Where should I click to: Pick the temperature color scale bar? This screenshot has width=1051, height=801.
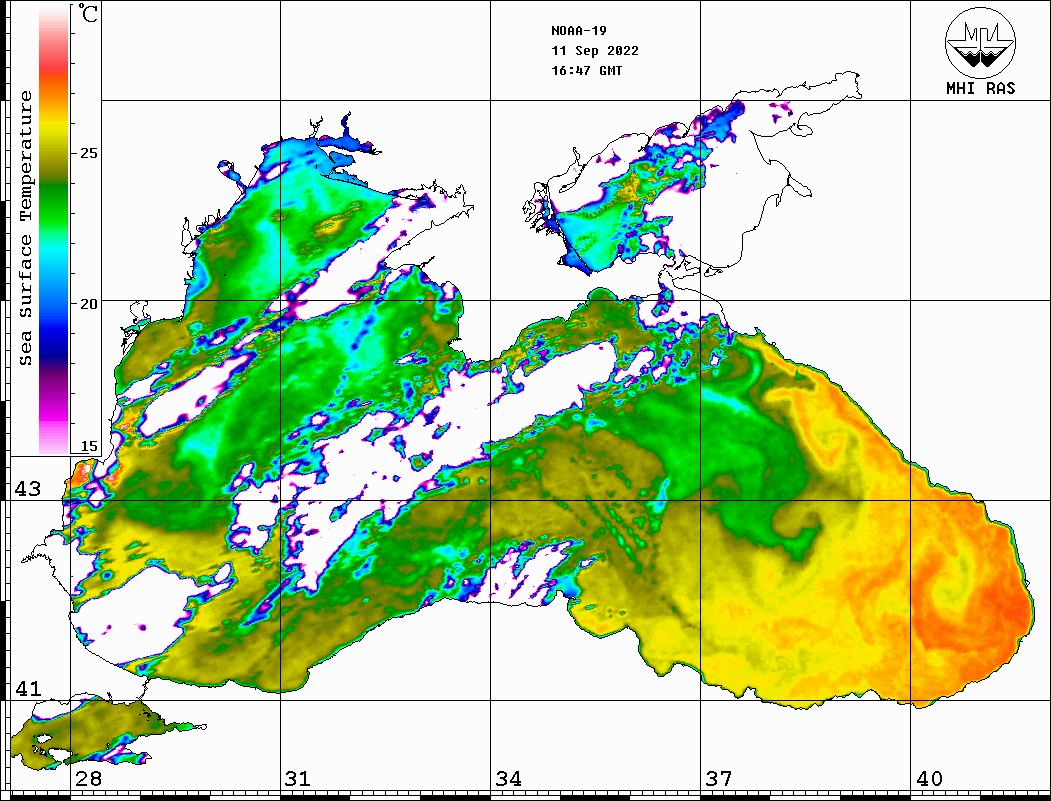(54, 230)
